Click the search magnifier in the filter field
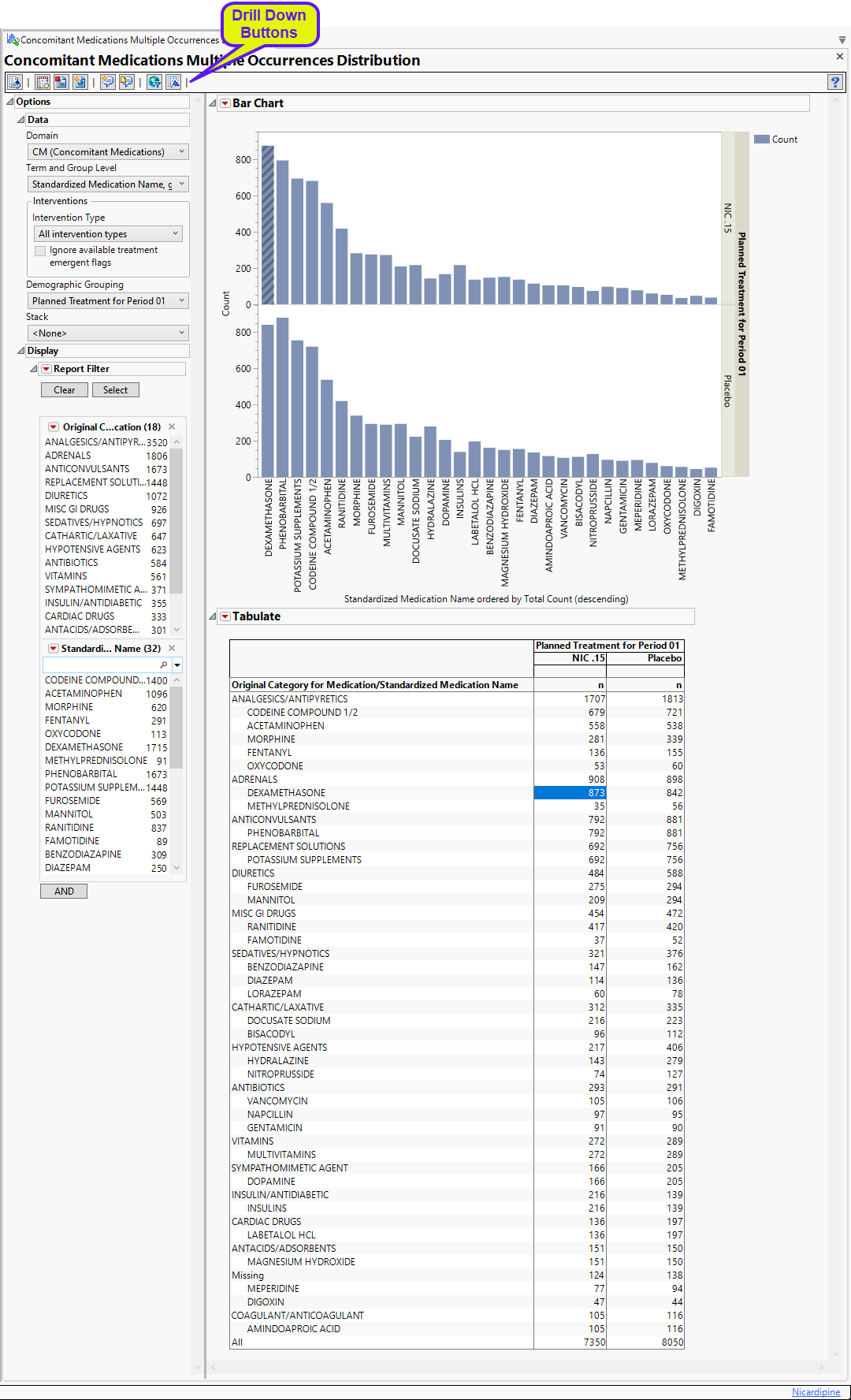 [164, 665]
